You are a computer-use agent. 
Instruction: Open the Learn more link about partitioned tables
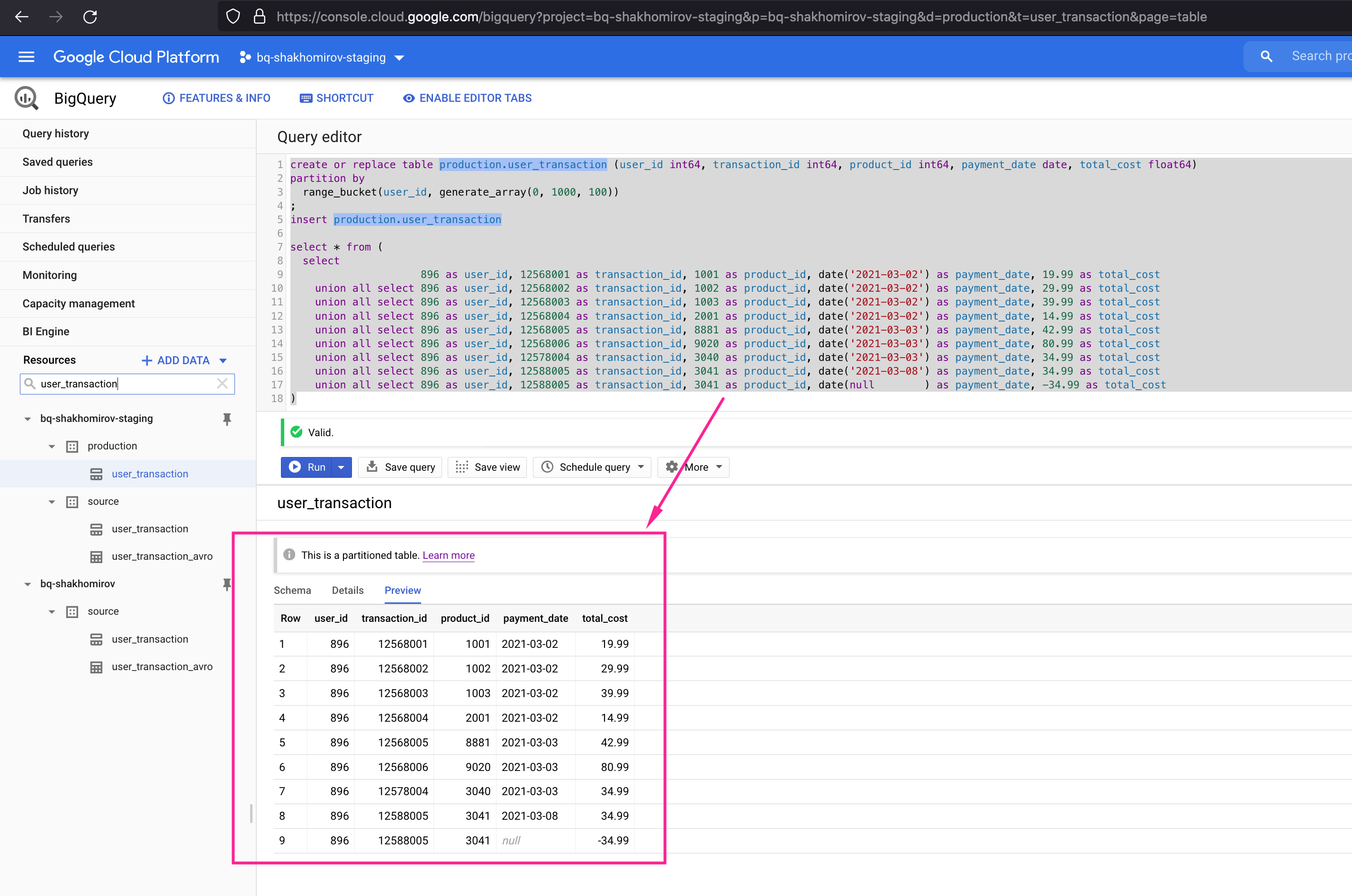click(x=448, y=555)
